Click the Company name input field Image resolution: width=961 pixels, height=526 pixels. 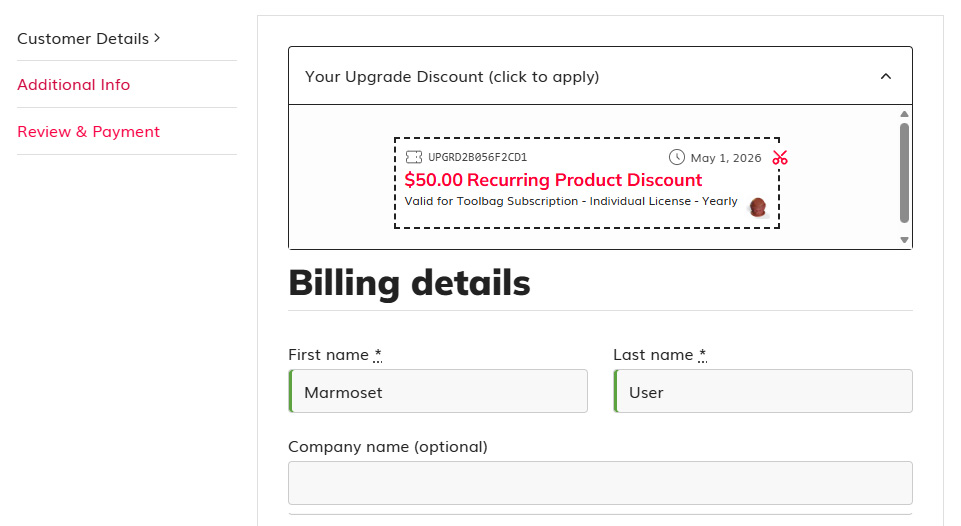point(600,483)
